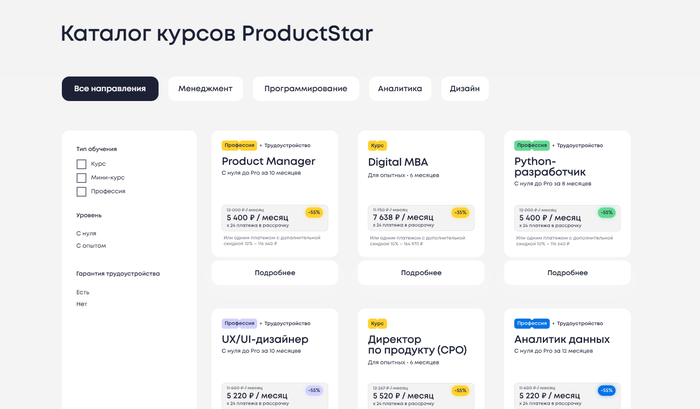Switch to the Аналитика tab
Viewport: 700px width, 409px height.
tap(399, 89)
